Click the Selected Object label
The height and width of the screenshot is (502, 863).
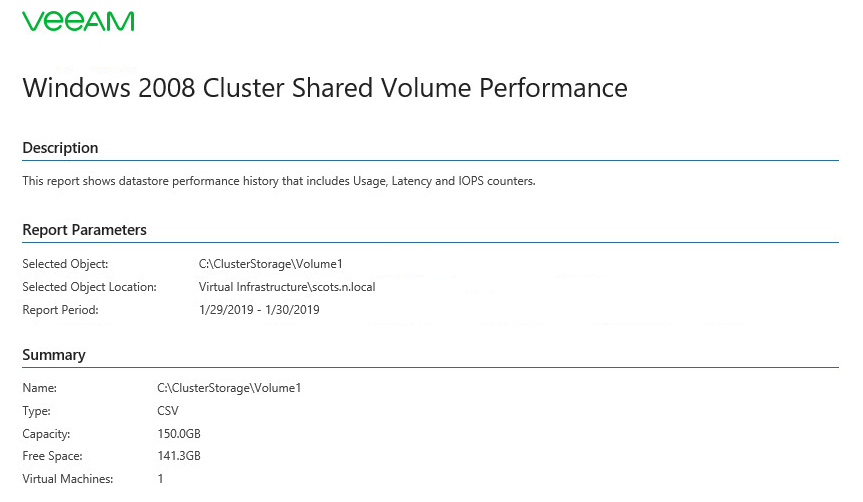point(65,264)
